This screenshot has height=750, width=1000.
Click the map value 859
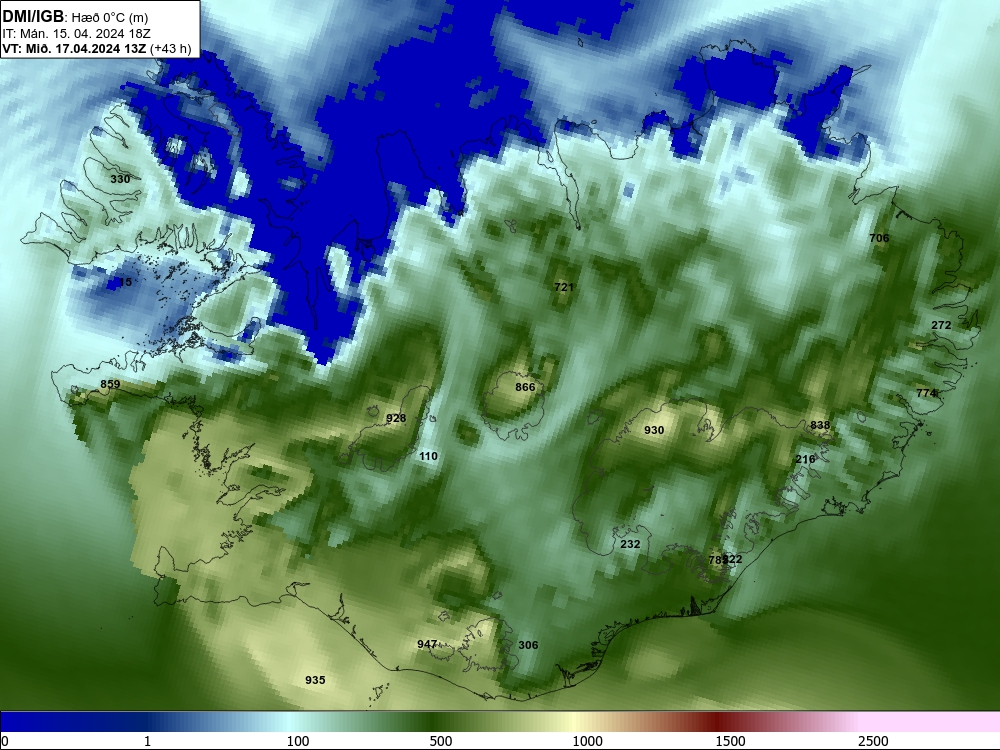coord(110,384)
